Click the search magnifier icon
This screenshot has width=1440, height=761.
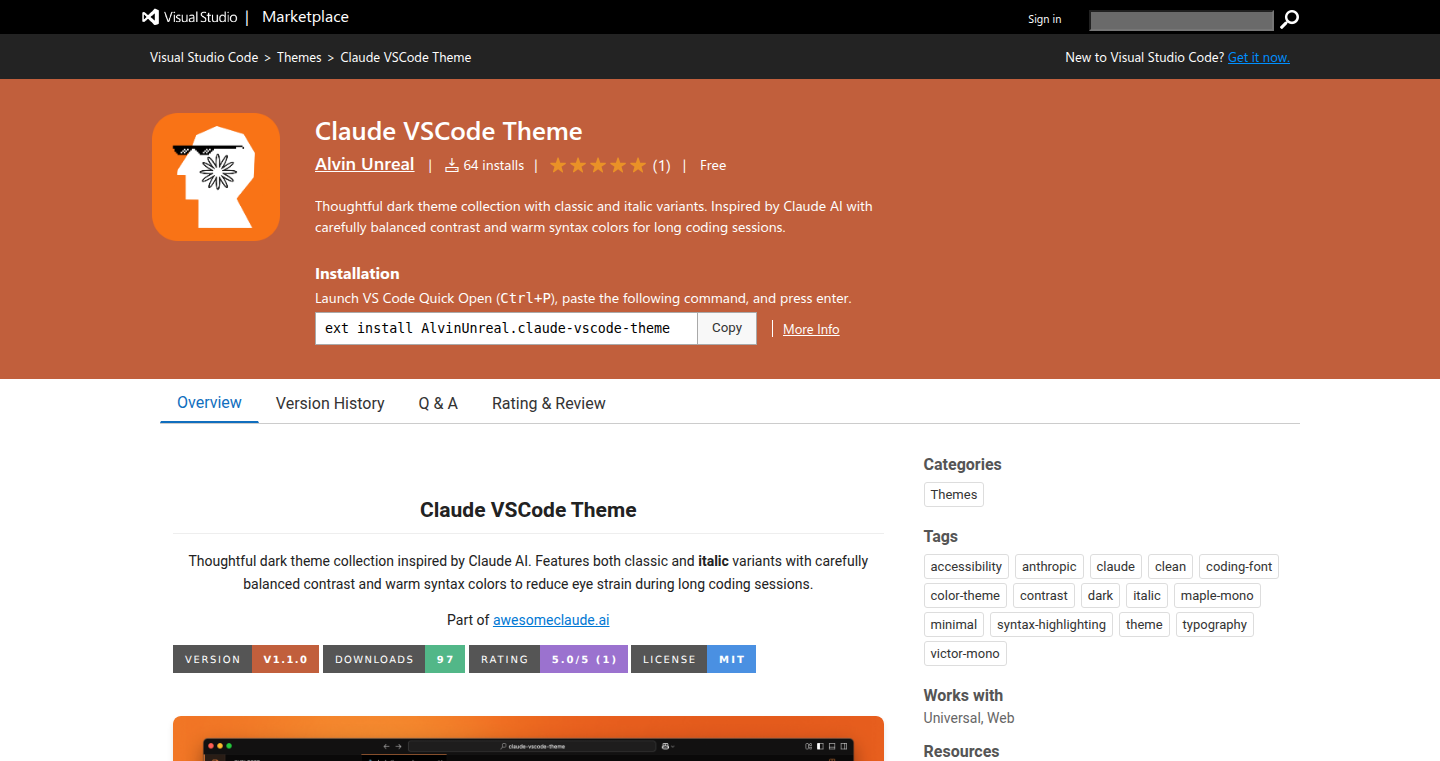point(1290,19)
